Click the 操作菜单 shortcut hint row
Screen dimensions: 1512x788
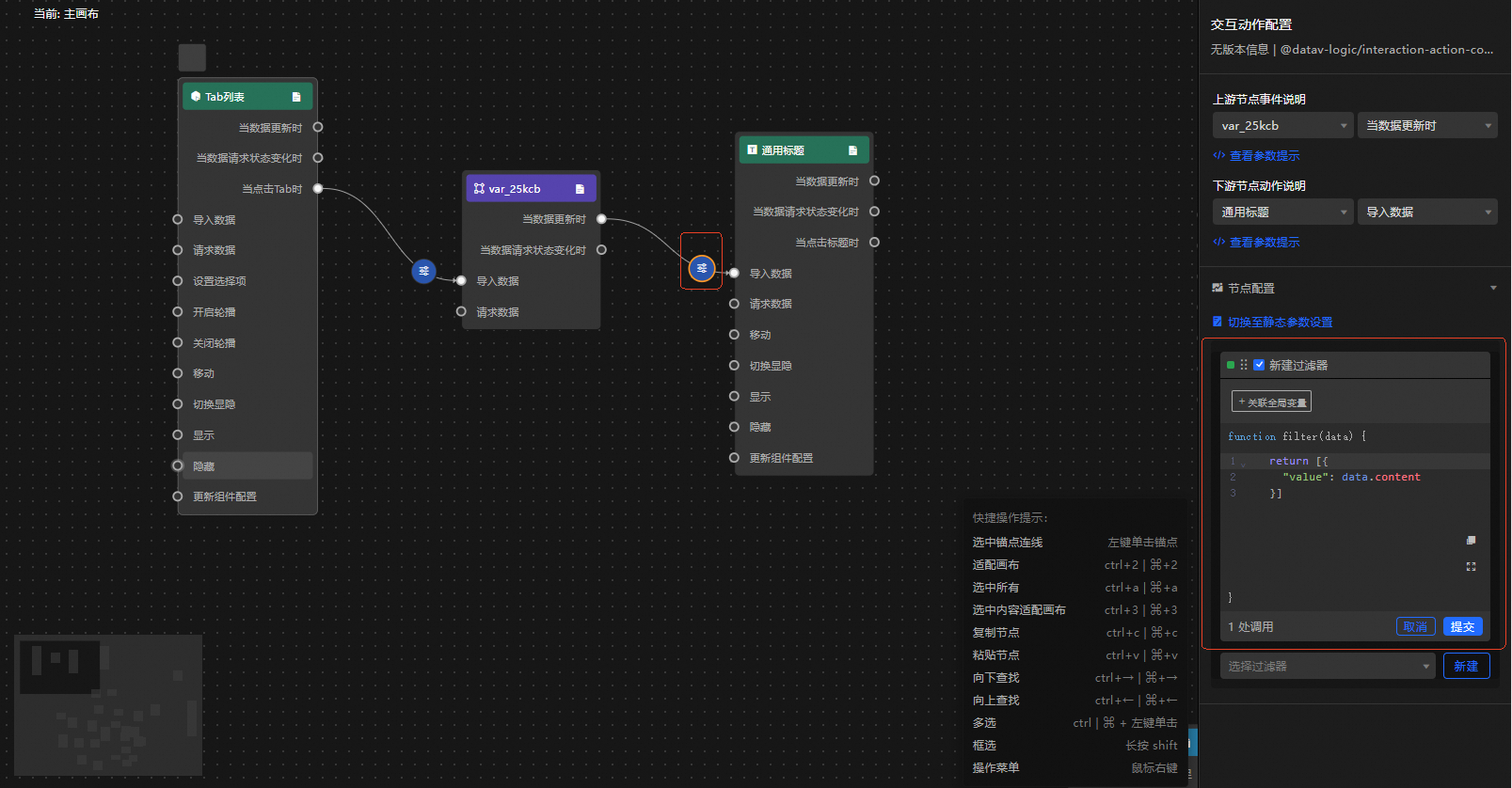pos(1074,768)
